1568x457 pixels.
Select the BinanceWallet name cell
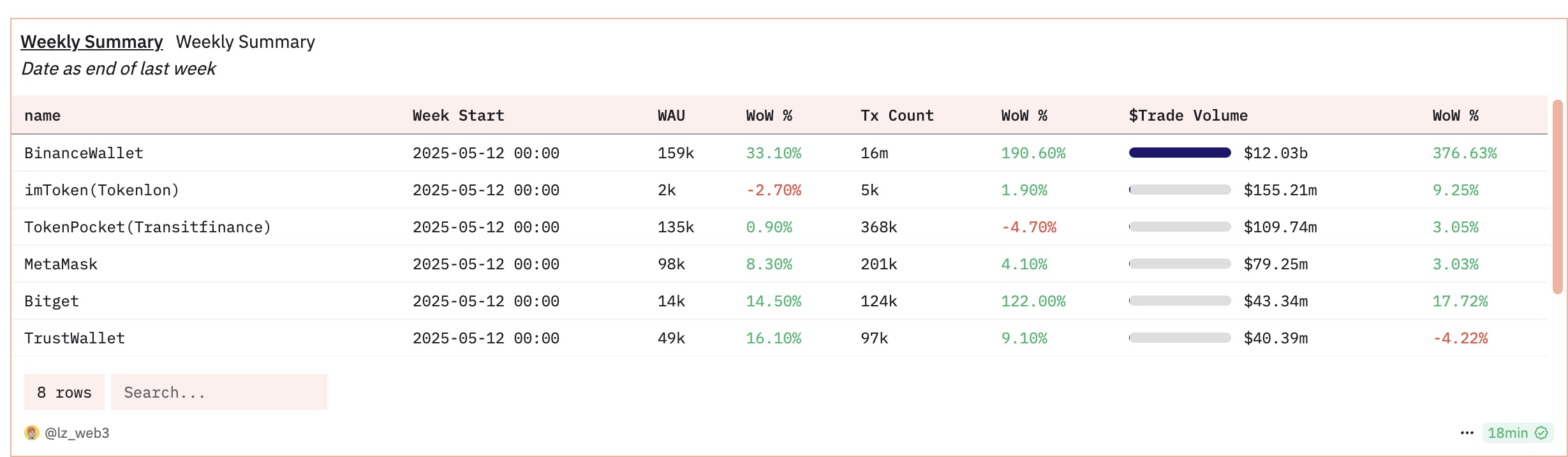tap(84, 153)
